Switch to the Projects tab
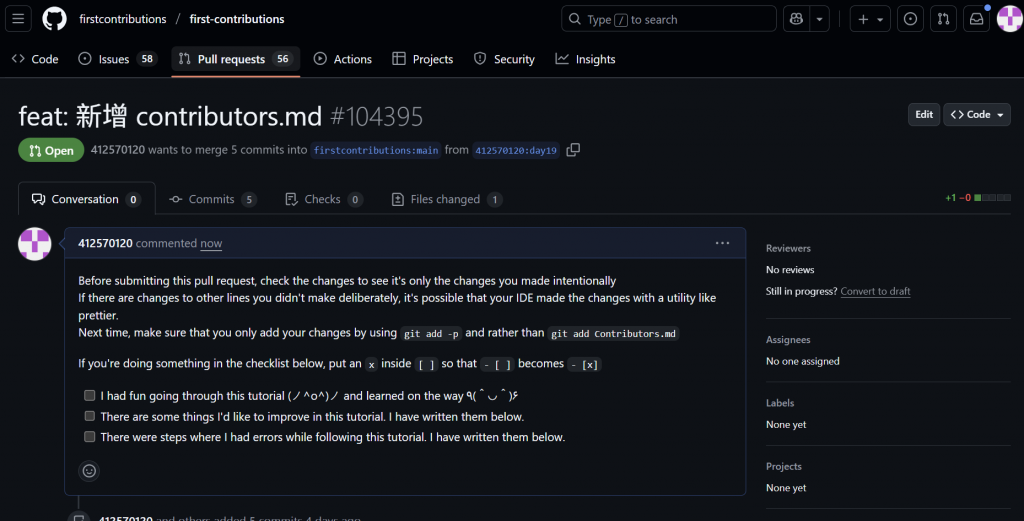Screen dimensions: 1024x521 [423, 59]
